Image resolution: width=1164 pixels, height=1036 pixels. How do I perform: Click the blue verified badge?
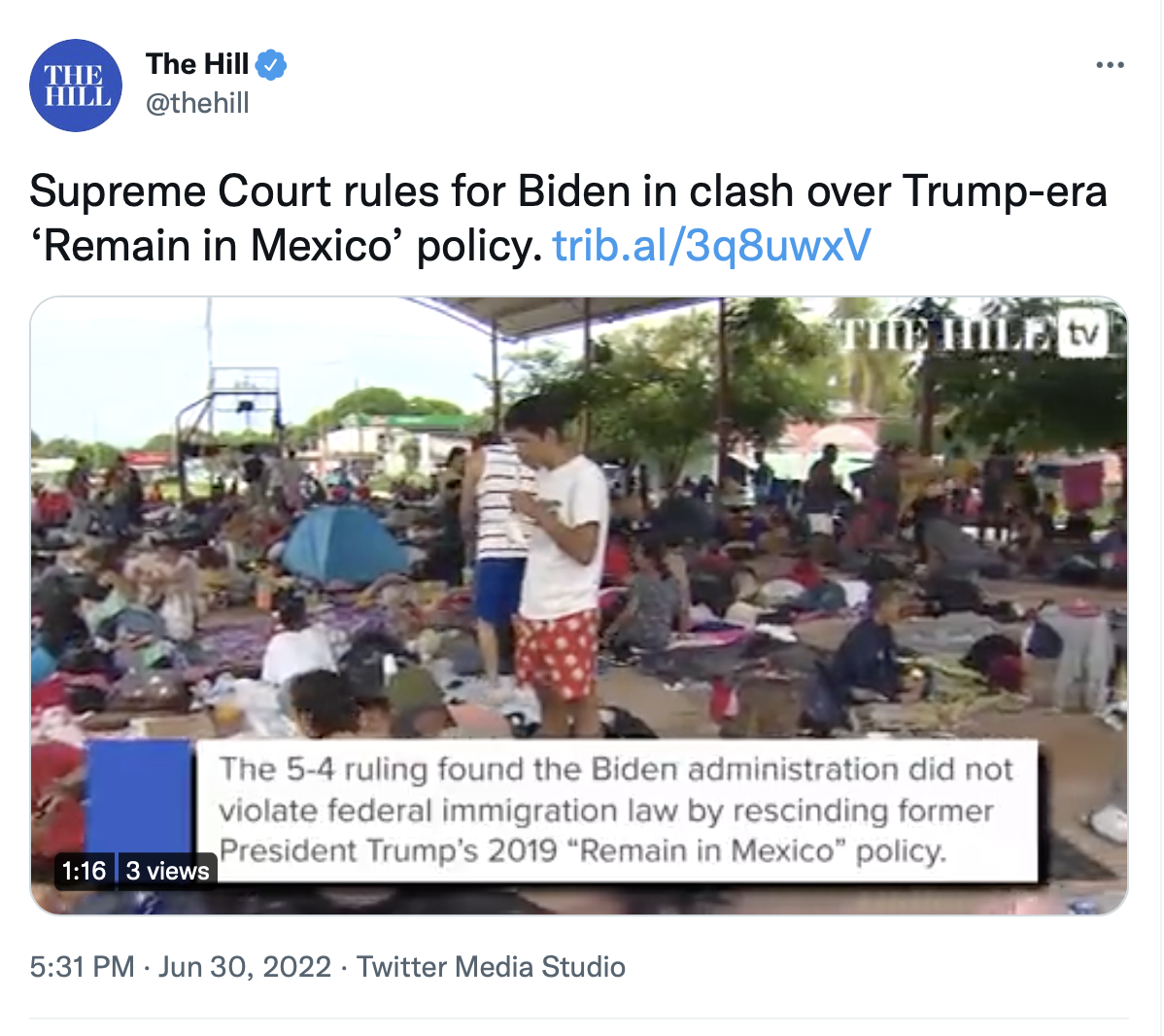(x=271, y=64)
